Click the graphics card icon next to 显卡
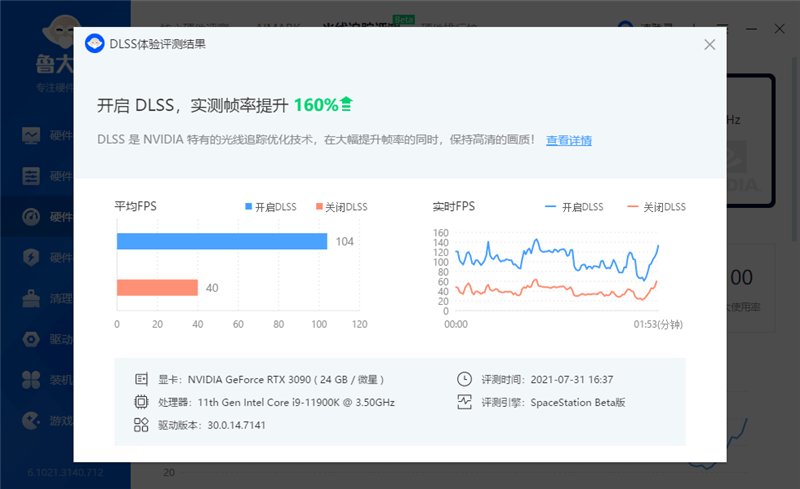The image size is (800, 489). pyautogui.click(x=141, y=379)
